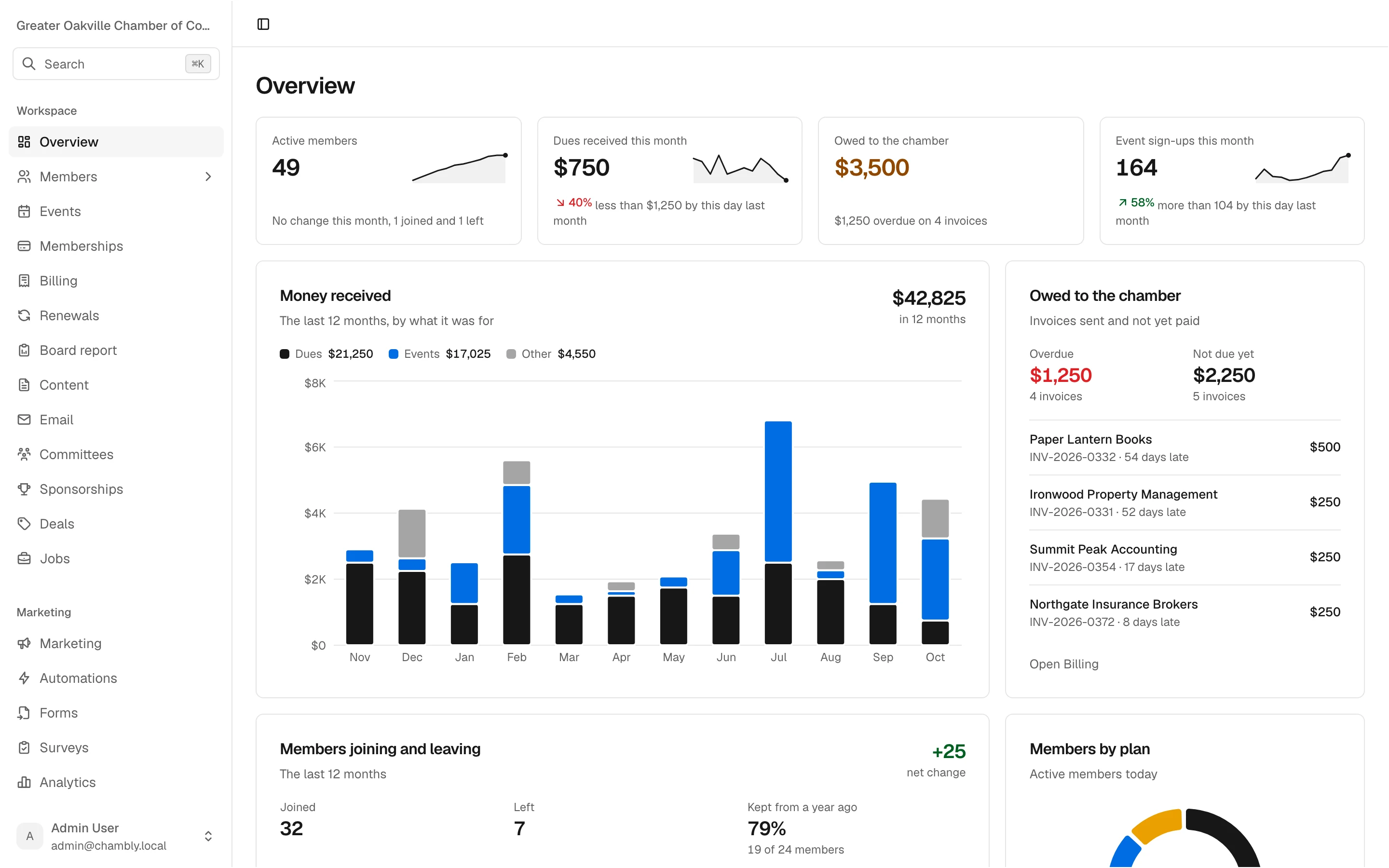Go to the Sponsorships section
Screen dimensions: 1389x868
(x=116, y=489)
